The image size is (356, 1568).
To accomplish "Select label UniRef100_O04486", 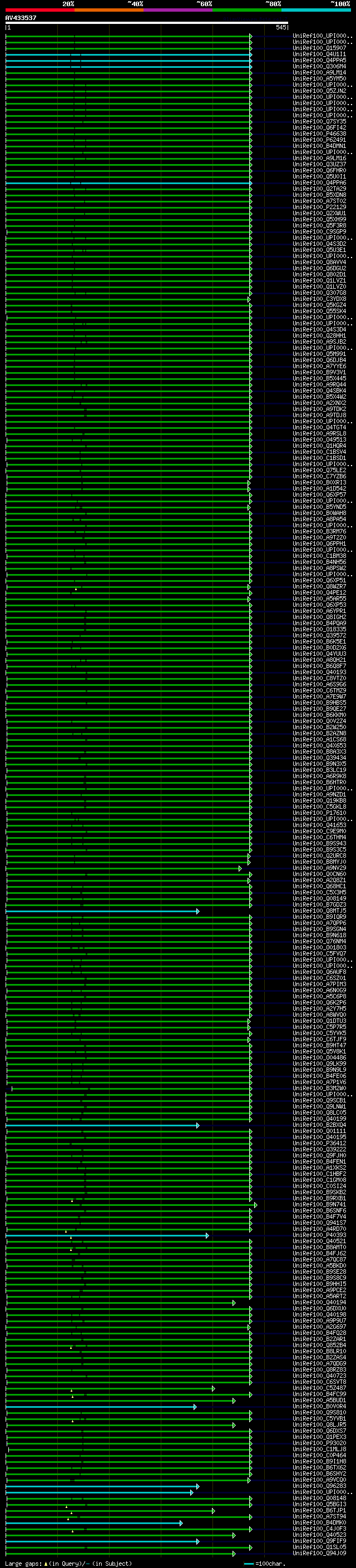I will coord(319,1058).
